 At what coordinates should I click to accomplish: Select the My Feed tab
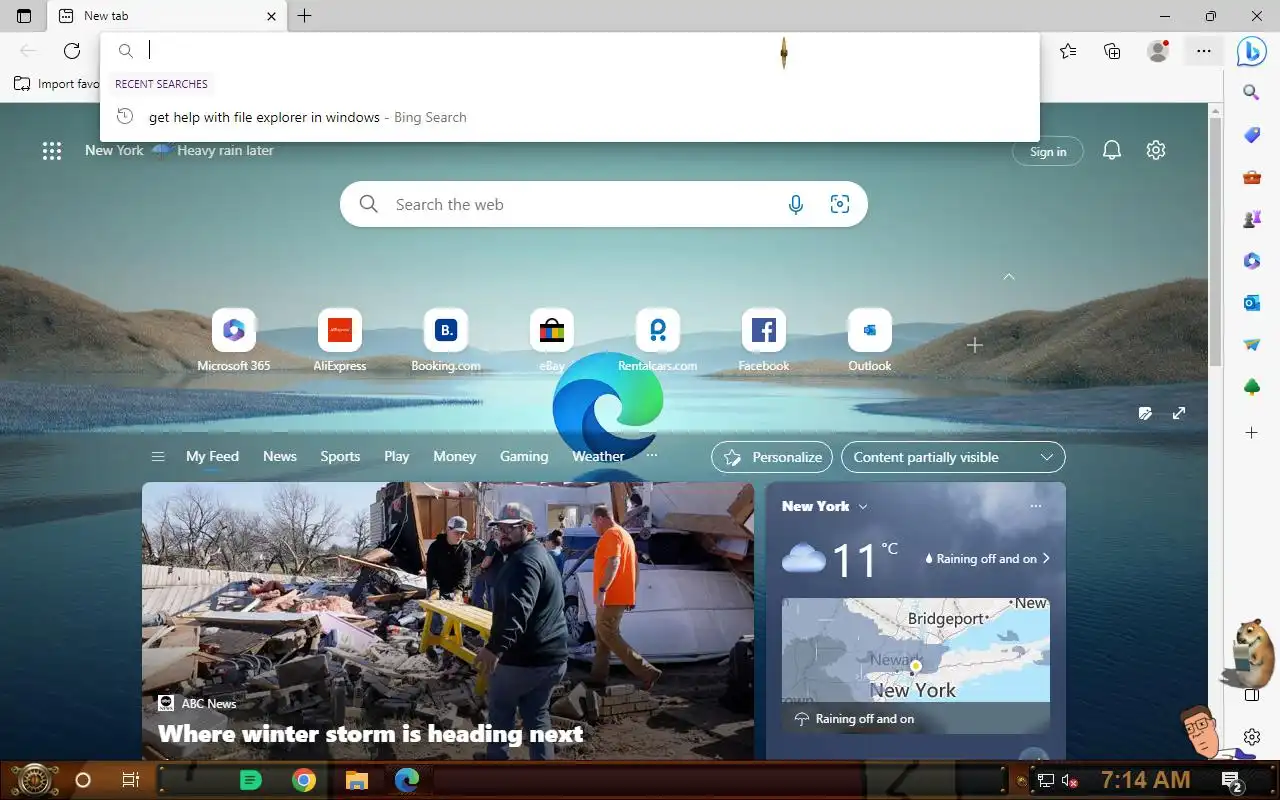212,457
